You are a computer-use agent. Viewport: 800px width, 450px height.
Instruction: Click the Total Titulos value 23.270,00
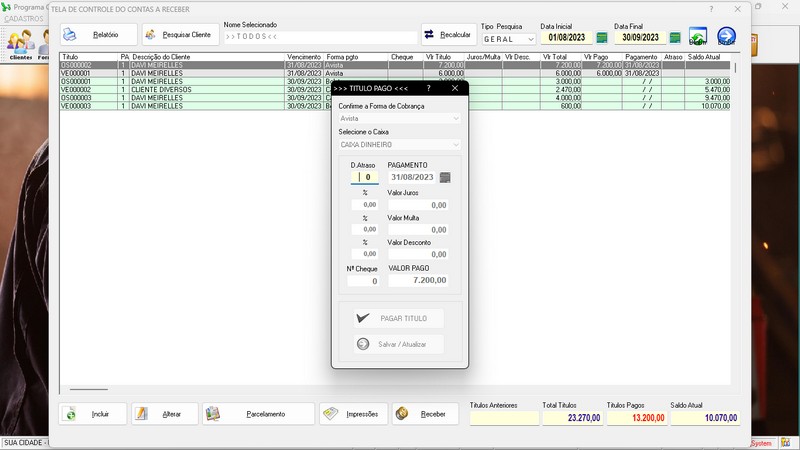coord(572,418)
